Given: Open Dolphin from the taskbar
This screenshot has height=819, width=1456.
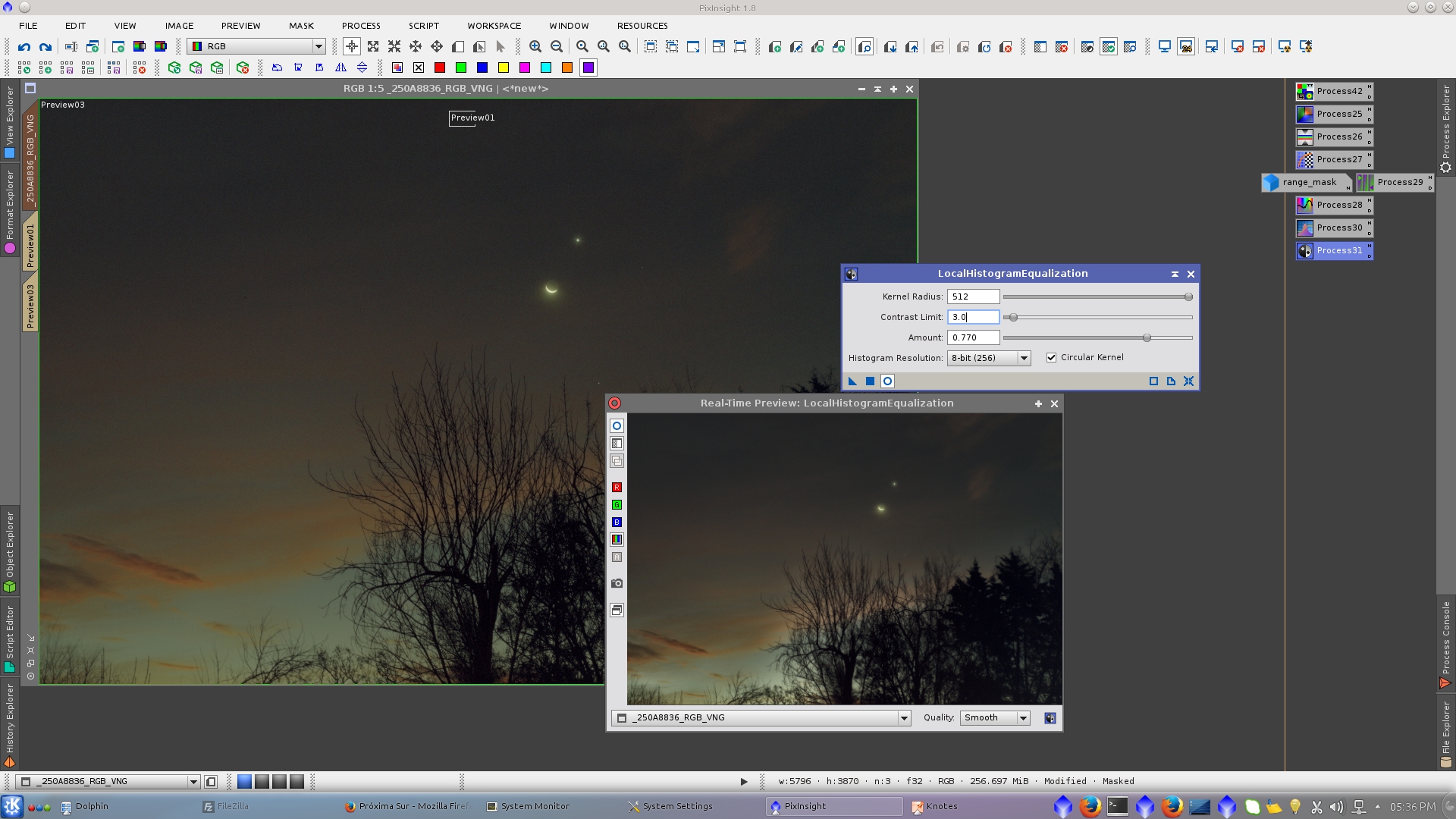Looking at the screenshot, I should tap(85, 806).
